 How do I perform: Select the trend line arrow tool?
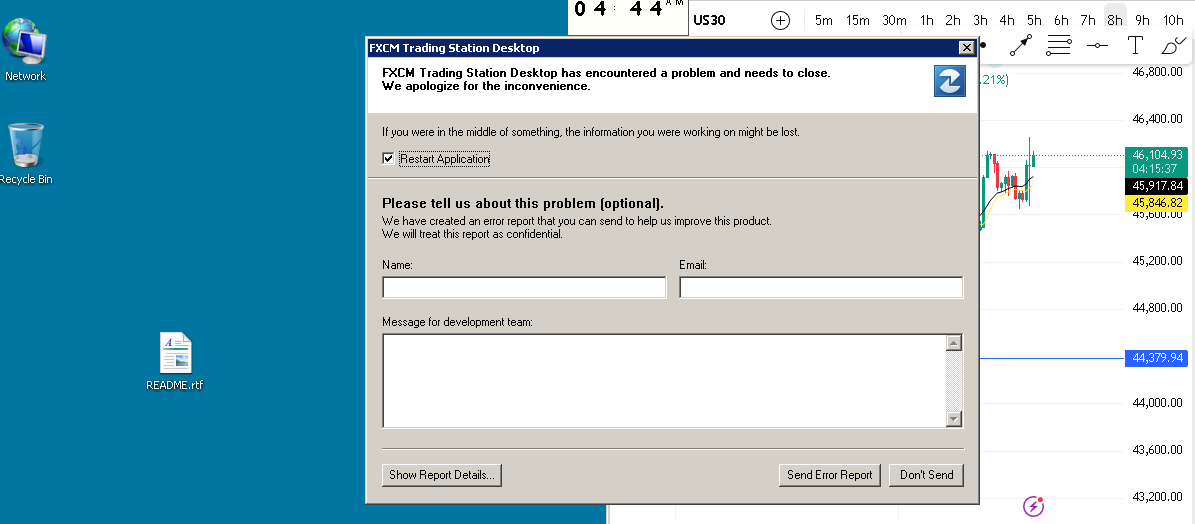tap(1021, 45)
